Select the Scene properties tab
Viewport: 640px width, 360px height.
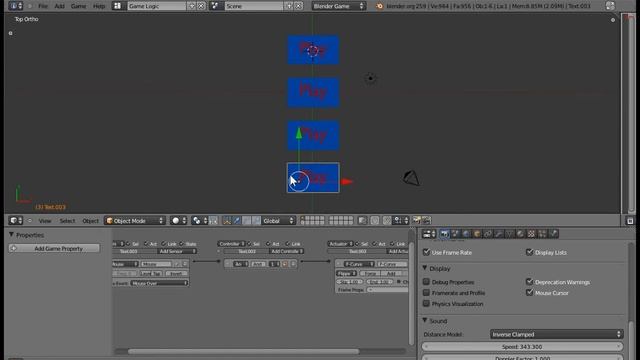coord(456,234)
